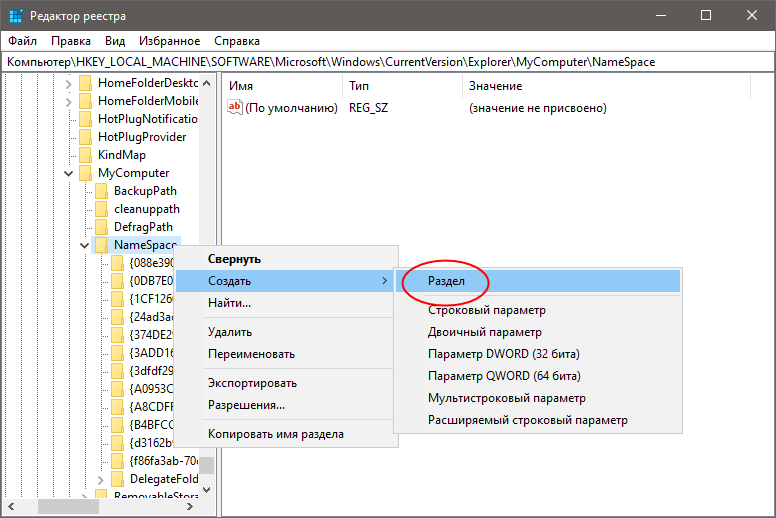This screenshot has width=776, height=518.
Task: Create a Мультистроковый параметр
Action: 538,398
